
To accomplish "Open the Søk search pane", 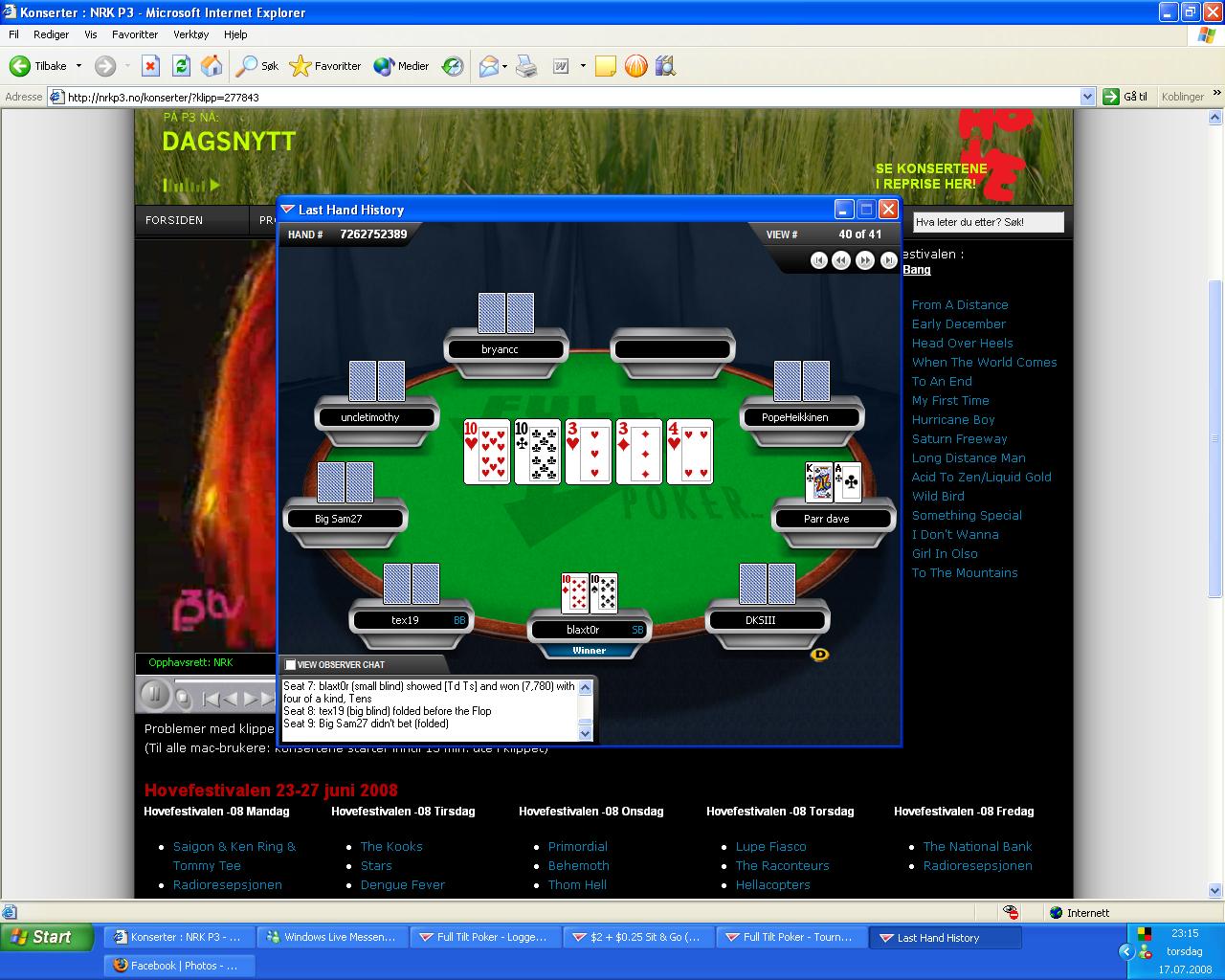I will point(258,66).
